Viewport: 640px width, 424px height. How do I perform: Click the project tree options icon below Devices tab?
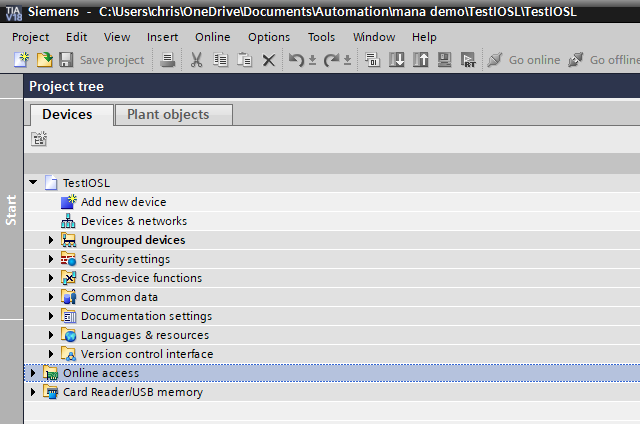[x=39, y=139]
